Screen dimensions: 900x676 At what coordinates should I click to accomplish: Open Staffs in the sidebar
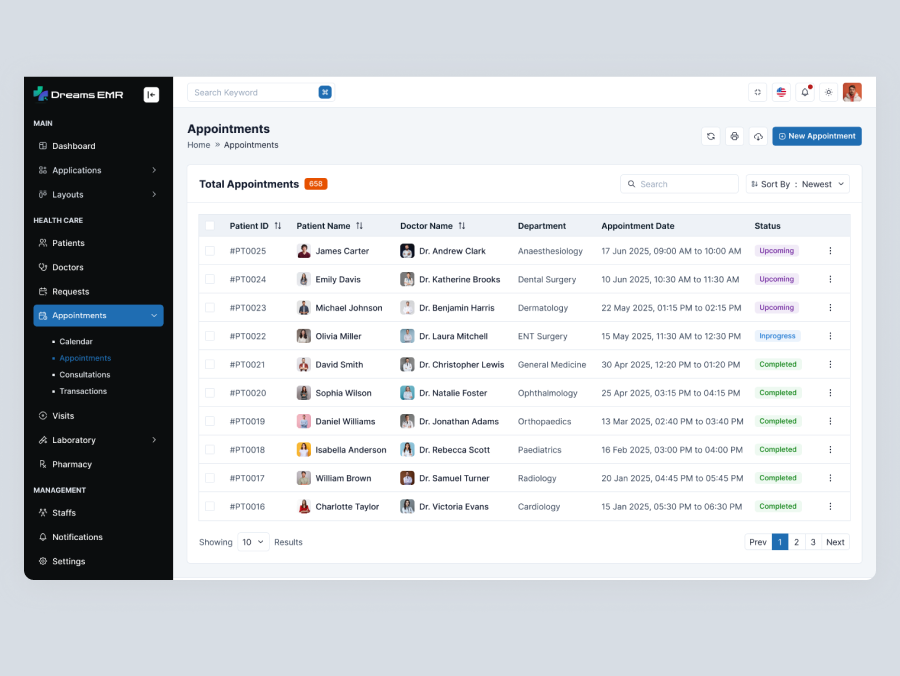click(98, 513)
